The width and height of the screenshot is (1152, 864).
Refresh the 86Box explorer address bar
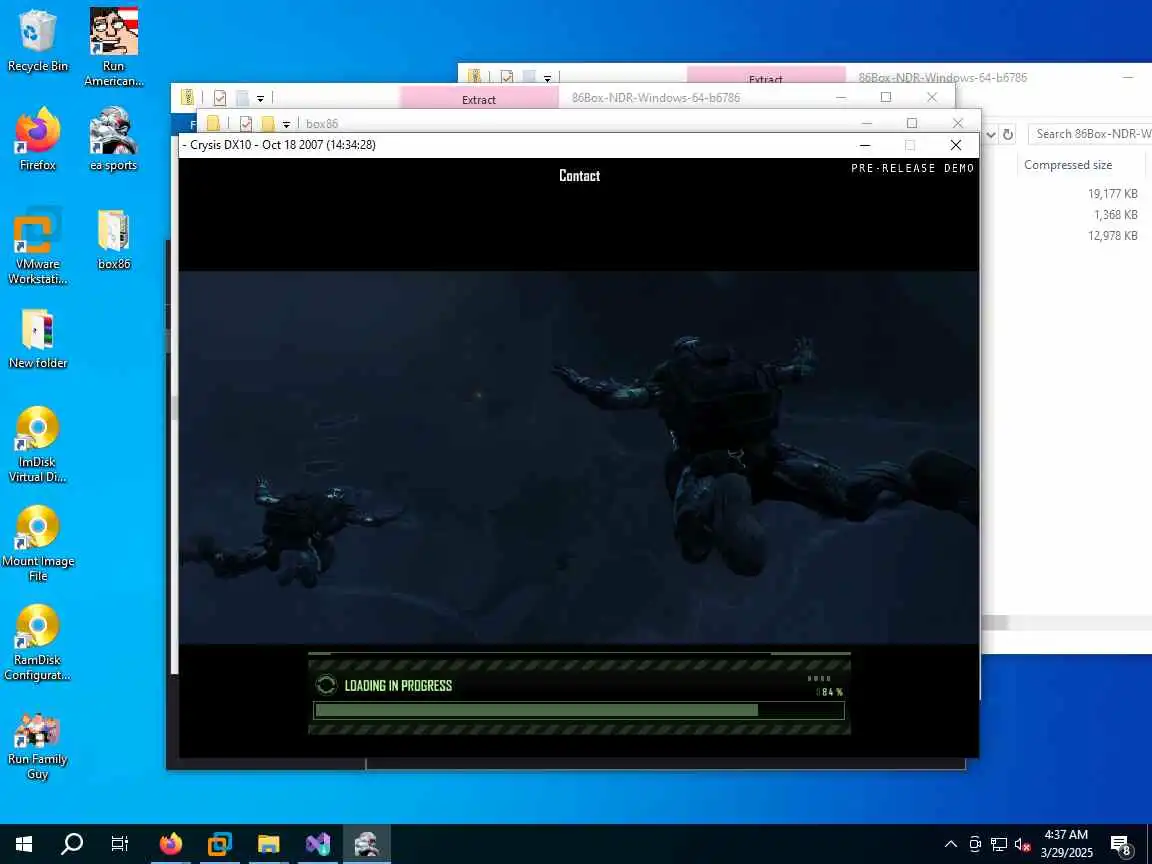tap(1008, 134)
